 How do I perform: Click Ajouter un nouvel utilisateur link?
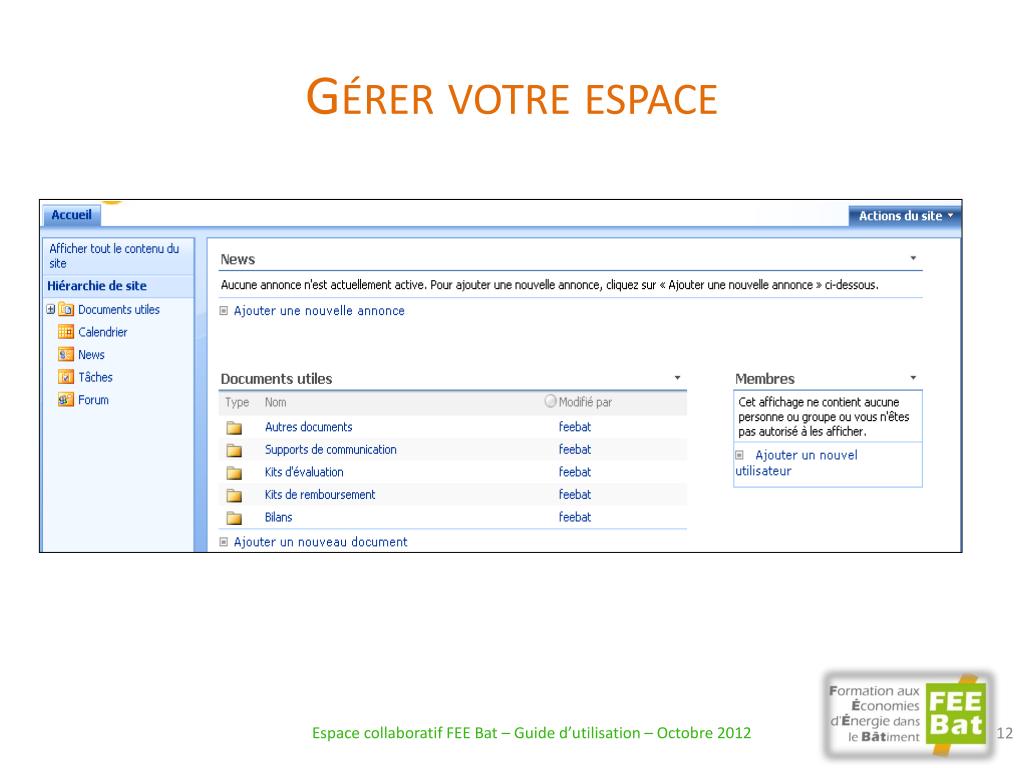tap(797, 463)
